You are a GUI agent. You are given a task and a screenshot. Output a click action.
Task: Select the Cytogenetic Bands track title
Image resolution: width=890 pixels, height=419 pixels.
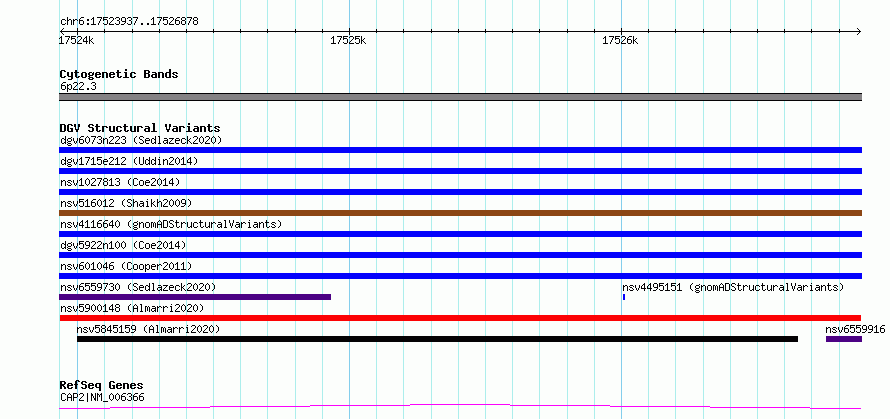click(x=119, y=74)
